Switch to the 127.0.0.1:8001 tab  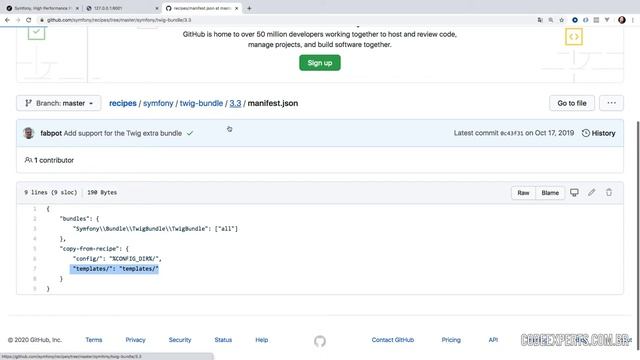pyautogui.click(x=122, y=8)
